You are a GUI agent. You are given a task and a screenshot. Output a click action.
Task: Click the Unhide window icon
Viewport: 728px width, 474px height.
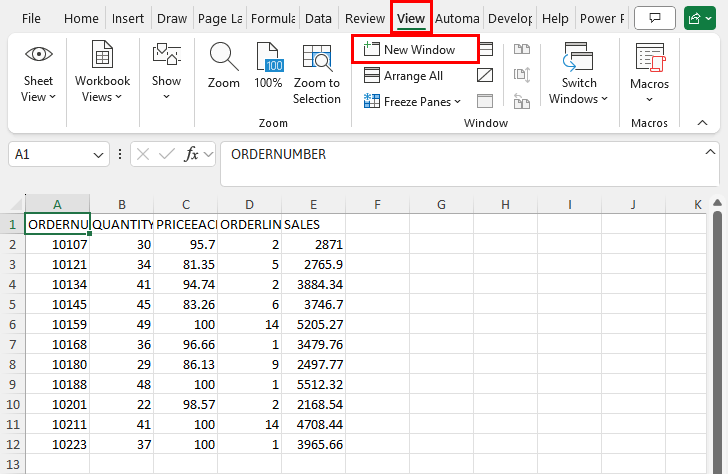pos(485,101)
